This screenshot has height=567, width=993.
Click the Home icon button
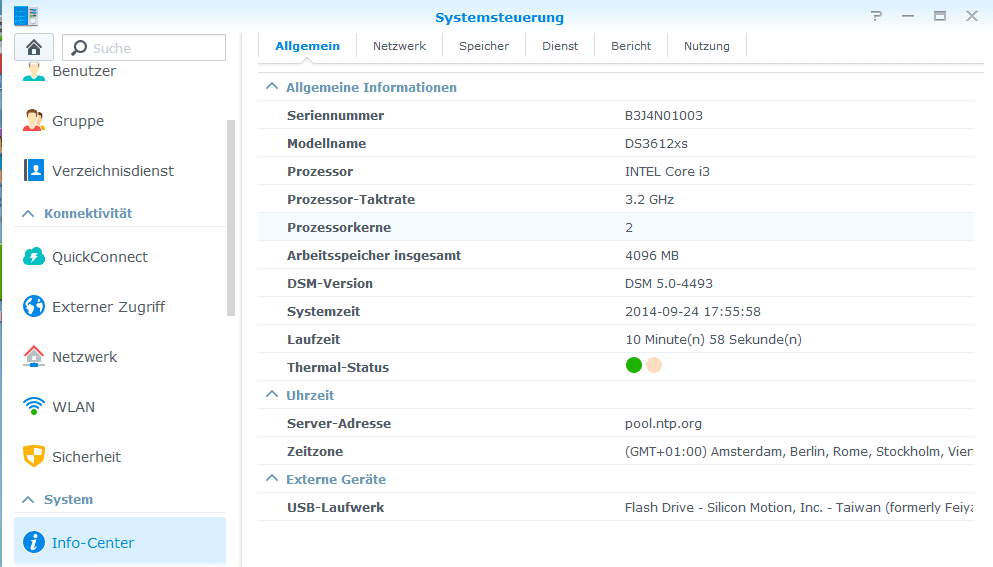[x=34, y=48]
